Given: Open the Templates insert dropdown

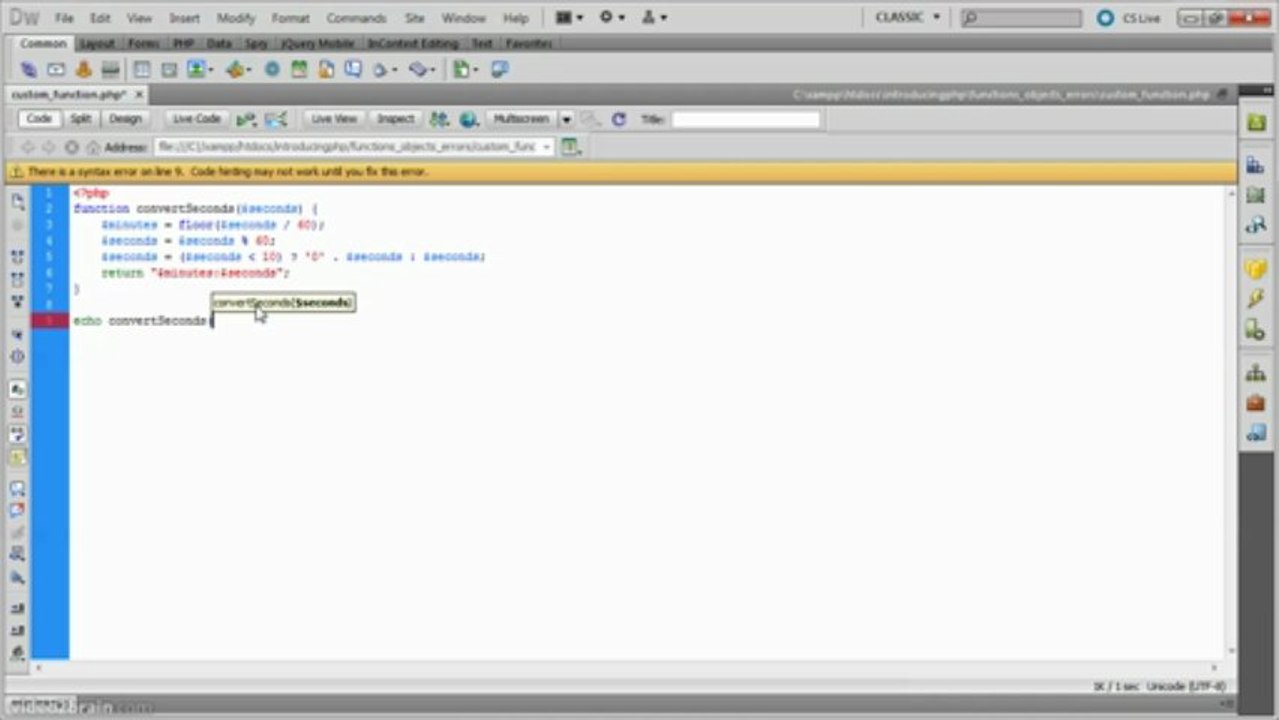Looking at the screenshot, I should tap(465, 69).
